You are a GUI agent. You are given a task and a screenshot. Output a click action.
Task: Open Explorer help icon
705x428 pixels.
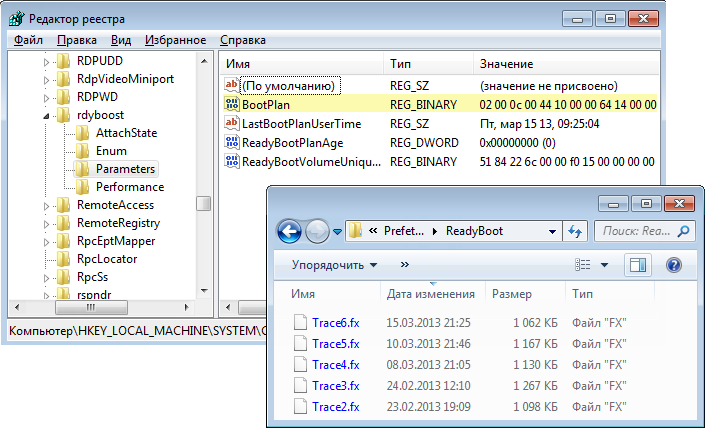(674, 265)
